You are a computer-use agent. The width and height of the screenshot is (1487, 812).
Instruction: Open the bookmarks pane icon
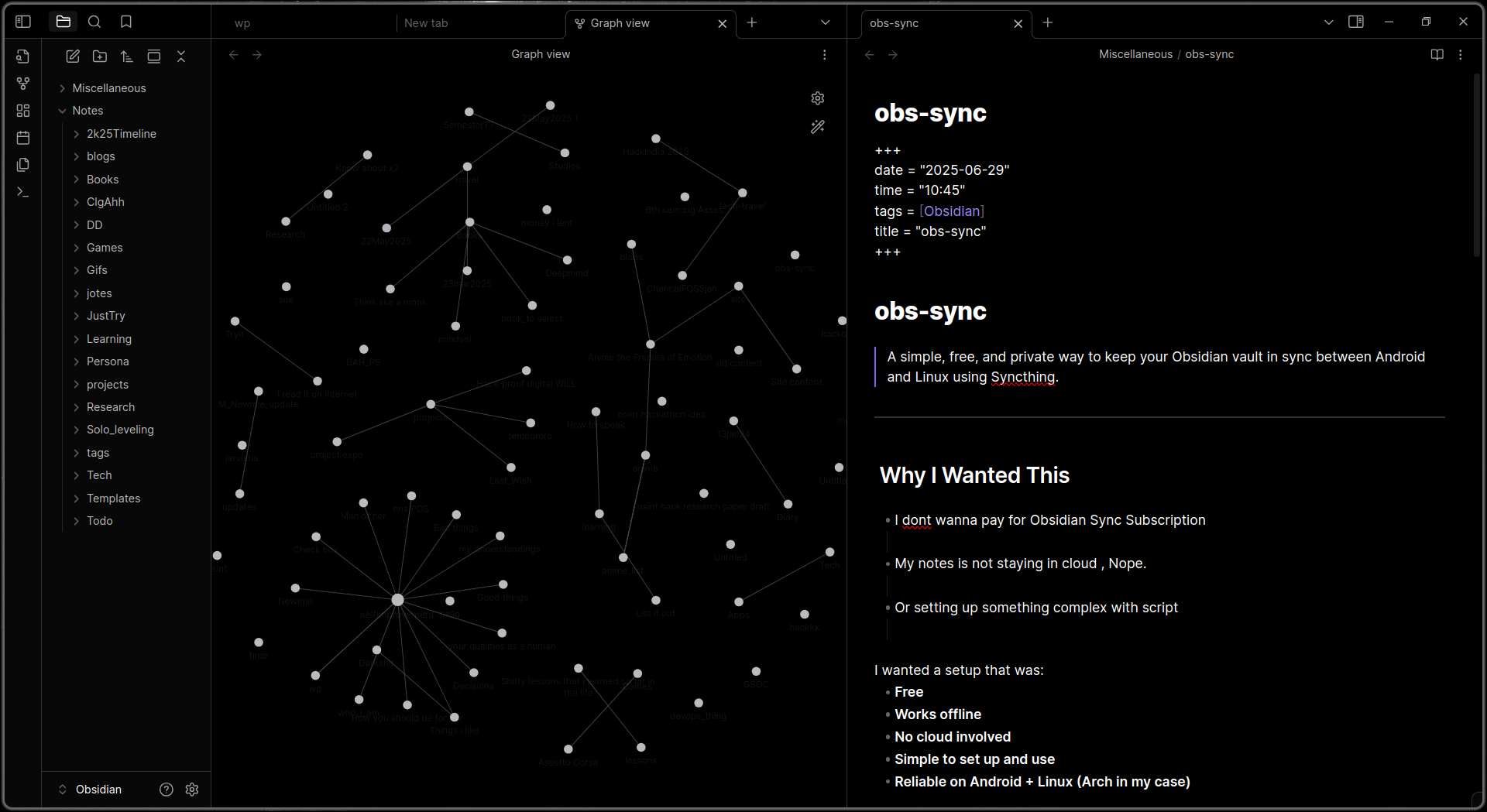pyautogui.click(x=126, y=22)
